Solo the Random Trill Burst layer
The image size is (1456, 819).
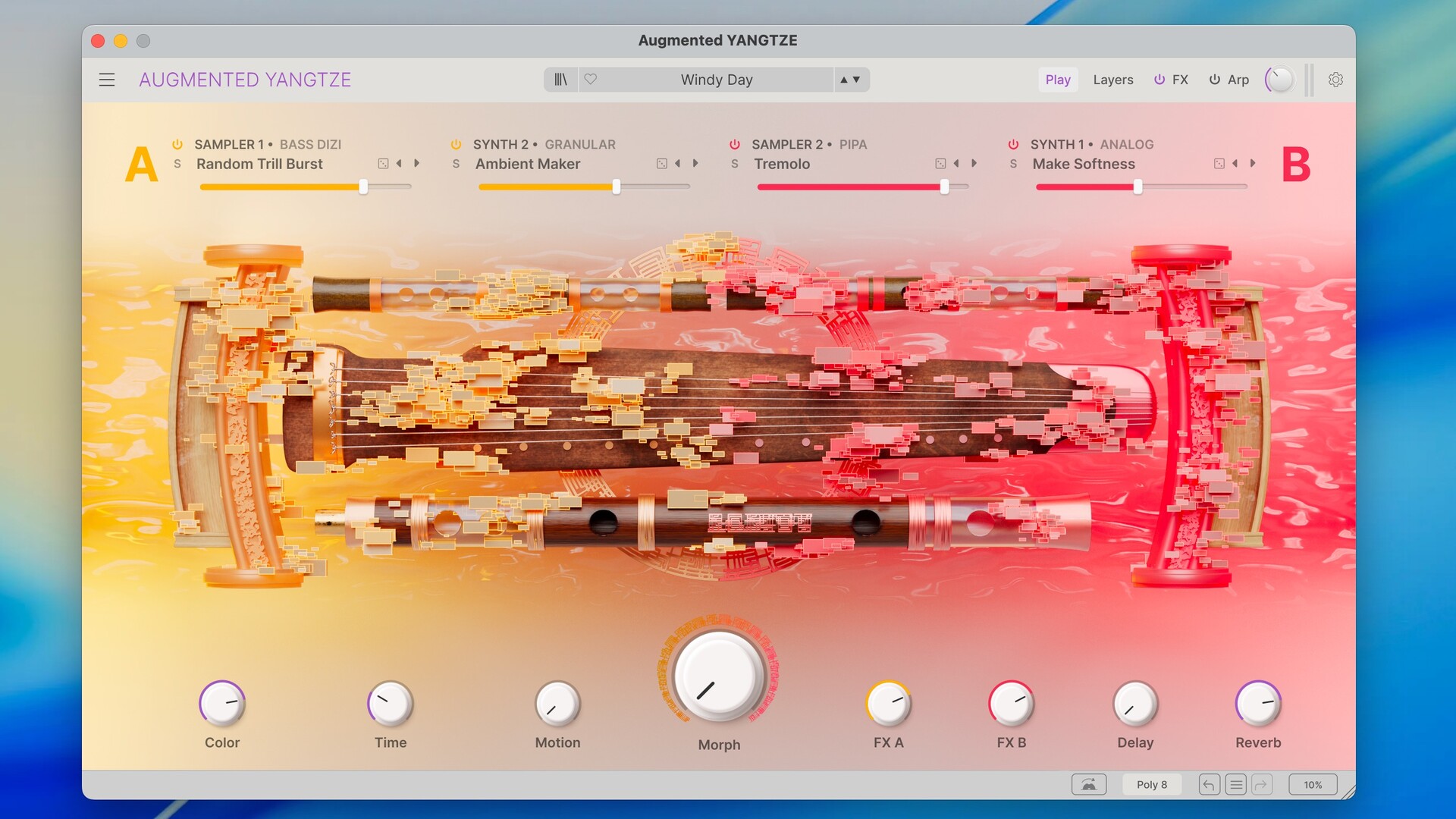(177, 164)
